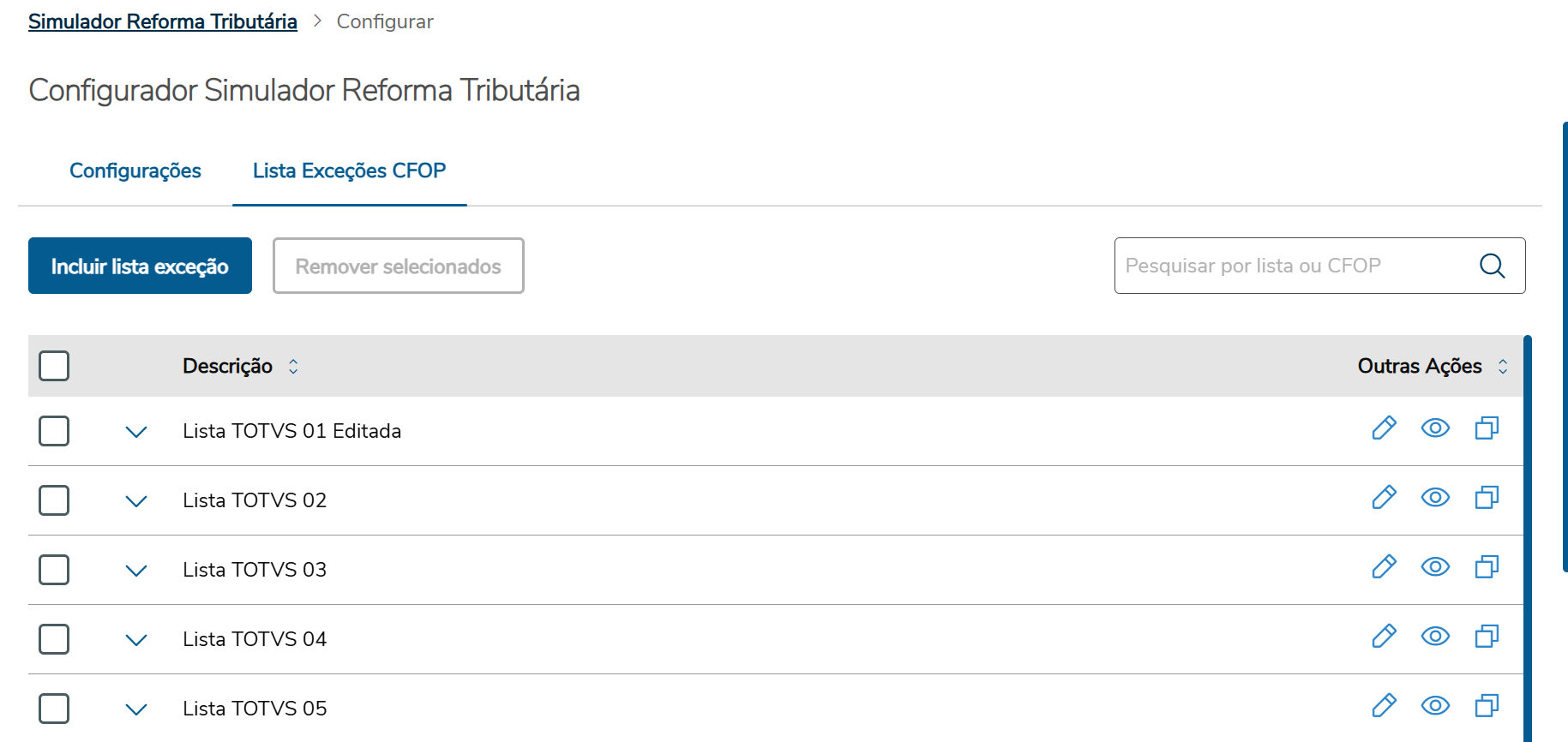Click the magnifying glass search icon

click(x=1492, y=266)
